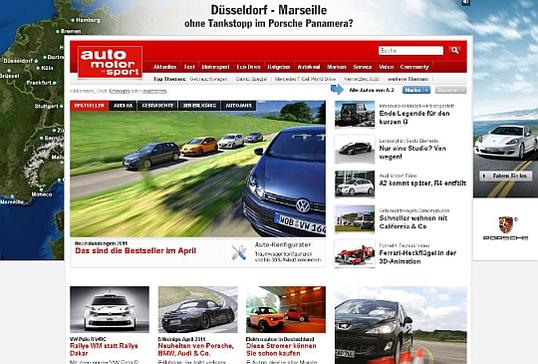538x364 pixels.
Task: Open the Motorsport menu
Action: click(215, 67)
